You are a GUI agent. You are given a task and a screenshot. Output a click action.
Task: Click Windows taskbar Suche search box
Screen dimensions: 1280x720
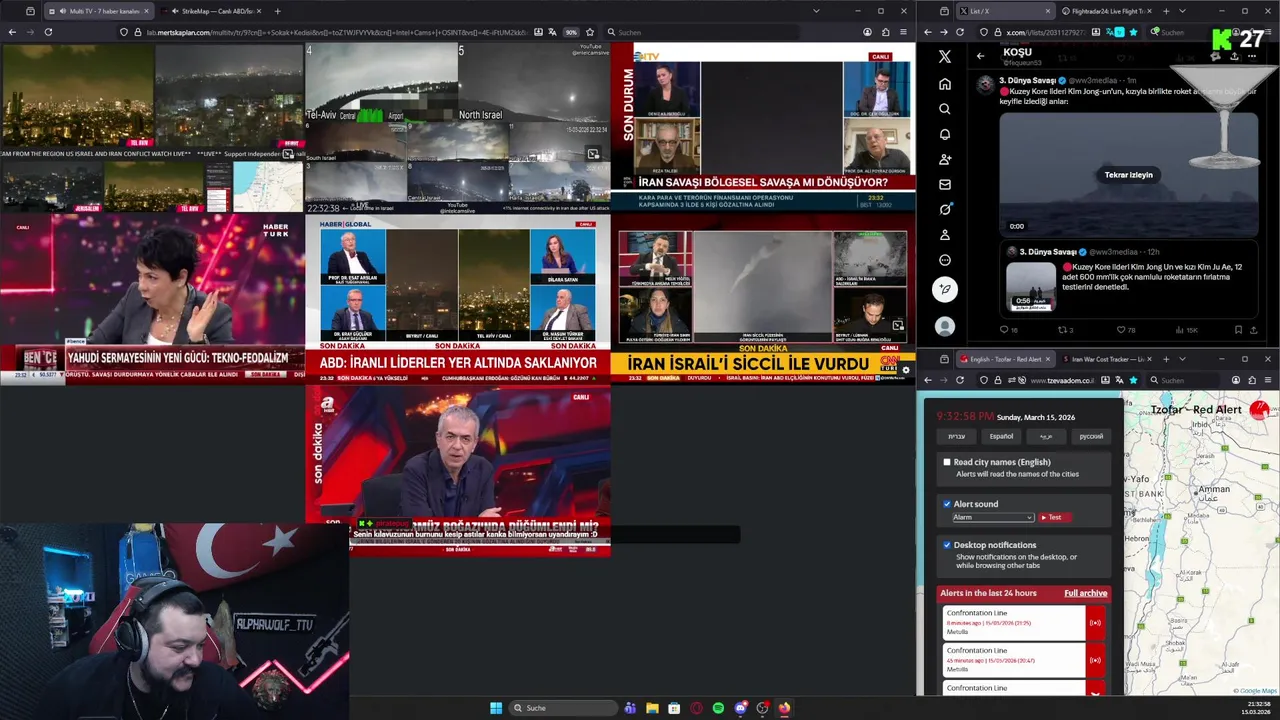[x=563, y=708]
